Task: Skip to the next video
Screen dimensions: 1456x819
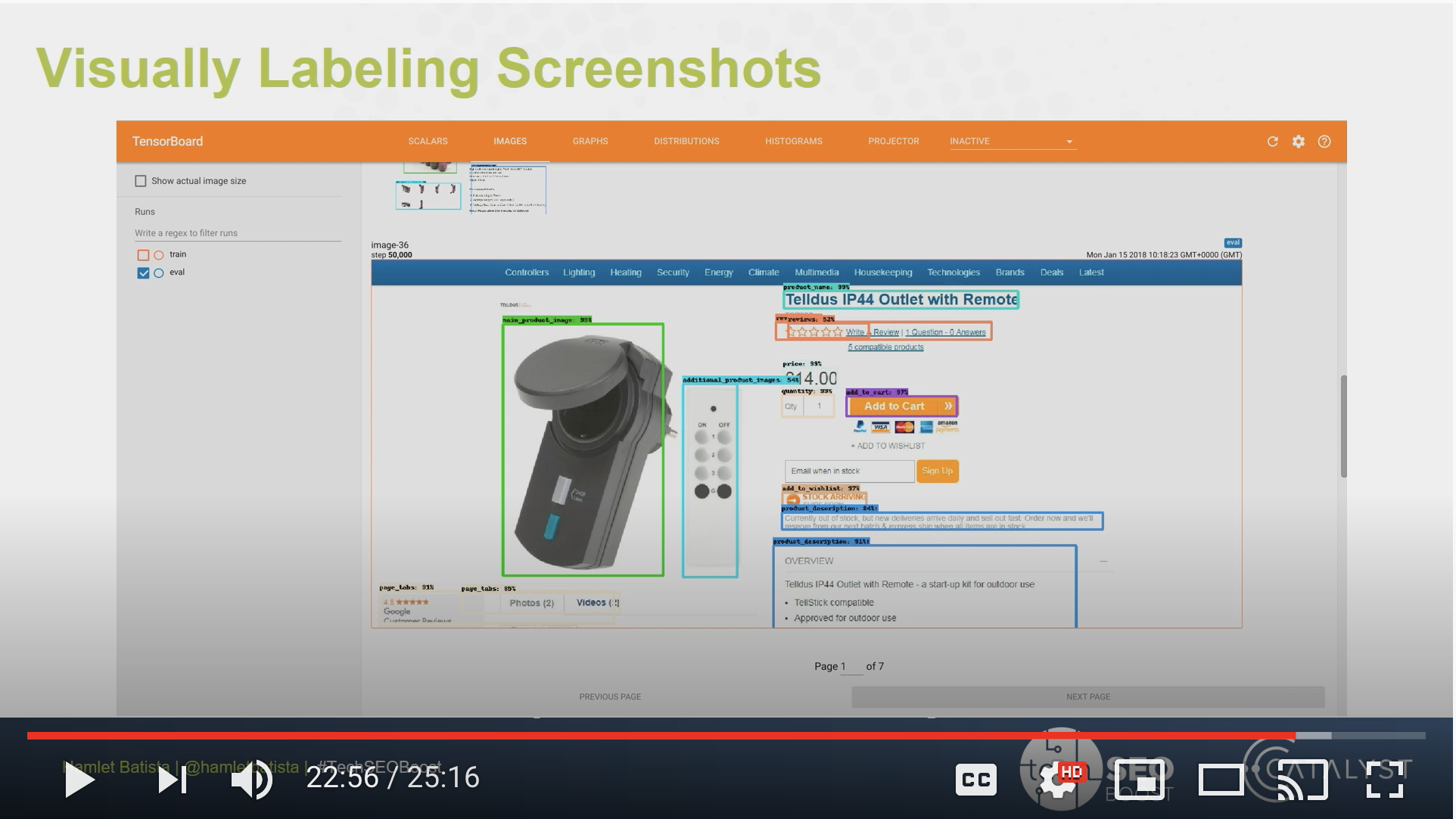Action: pyautogui.click(x=173, y=780)
